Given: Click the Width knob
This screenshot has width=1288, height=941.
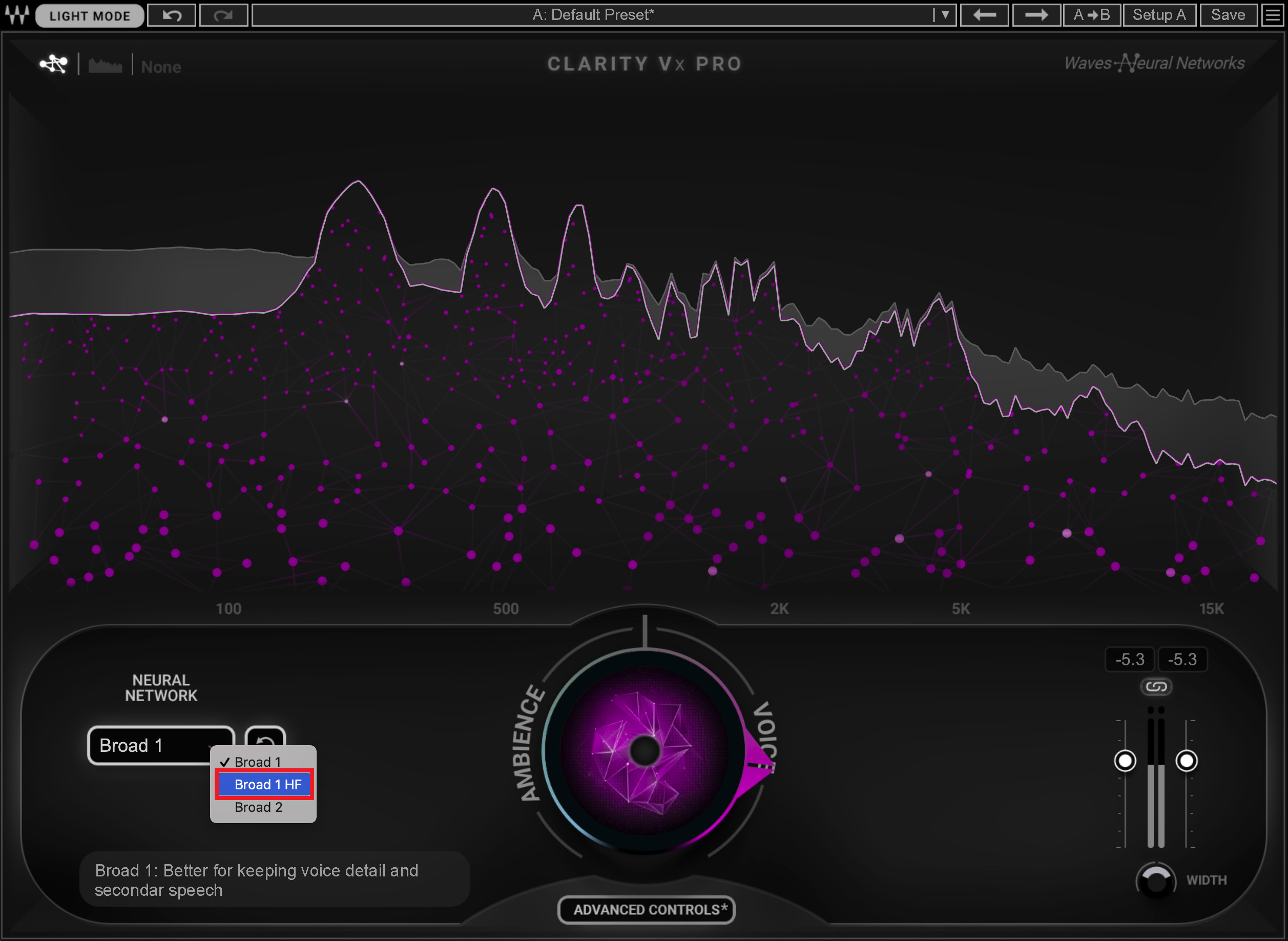Looking at the screenshot, I should 1156,881.
